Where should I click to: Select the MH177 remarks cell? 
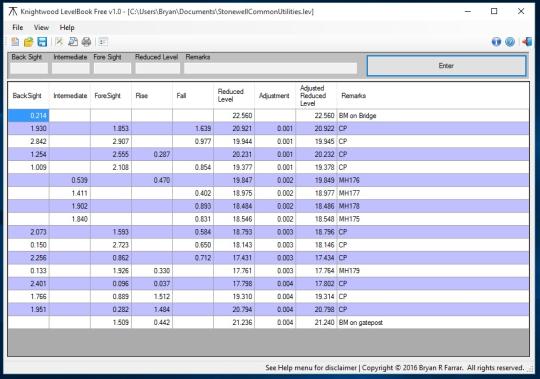click(x=433, y=193)
